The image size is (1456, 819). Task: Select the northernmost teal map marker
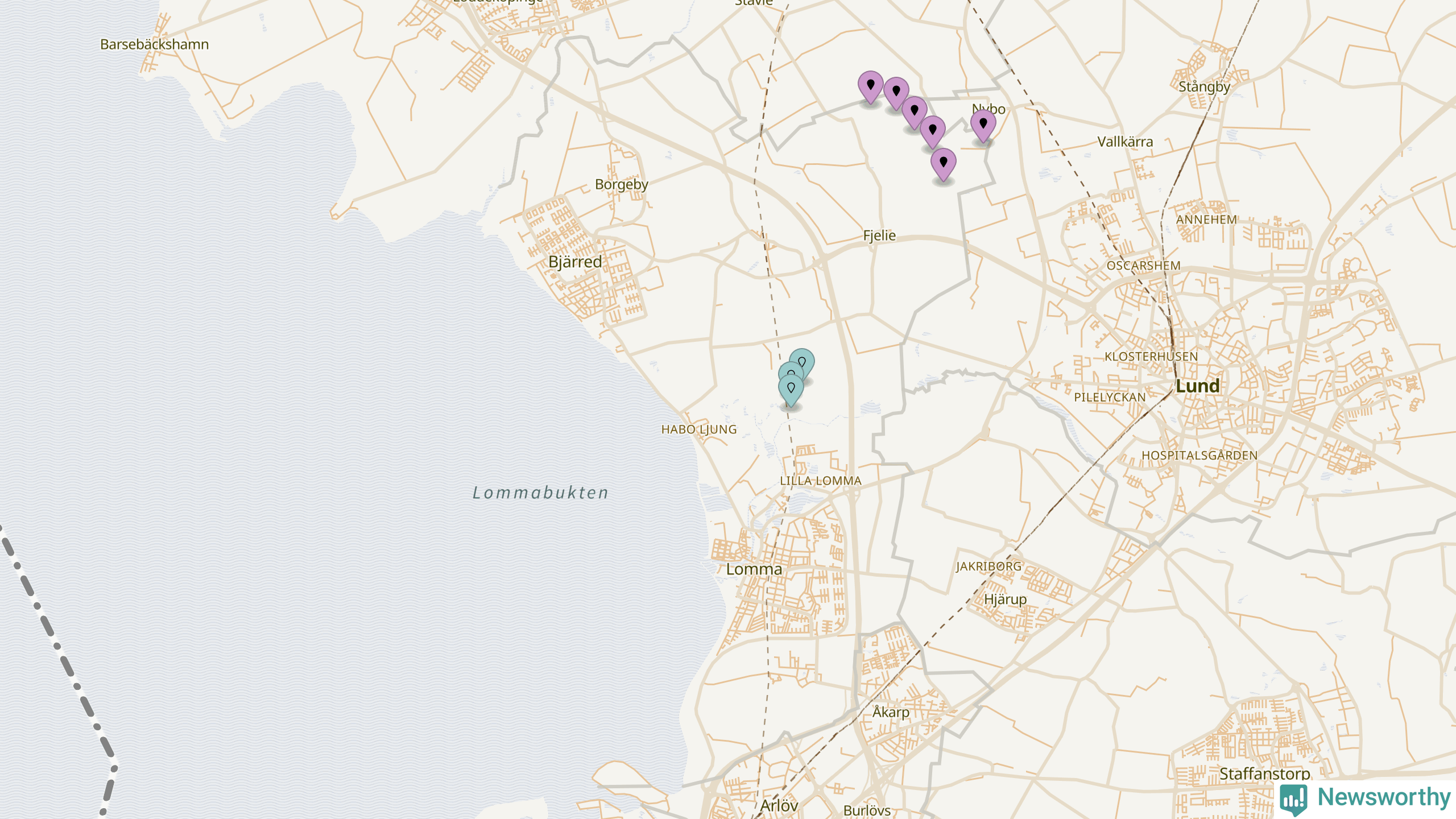pyautogui.click(x=804, y=361)
